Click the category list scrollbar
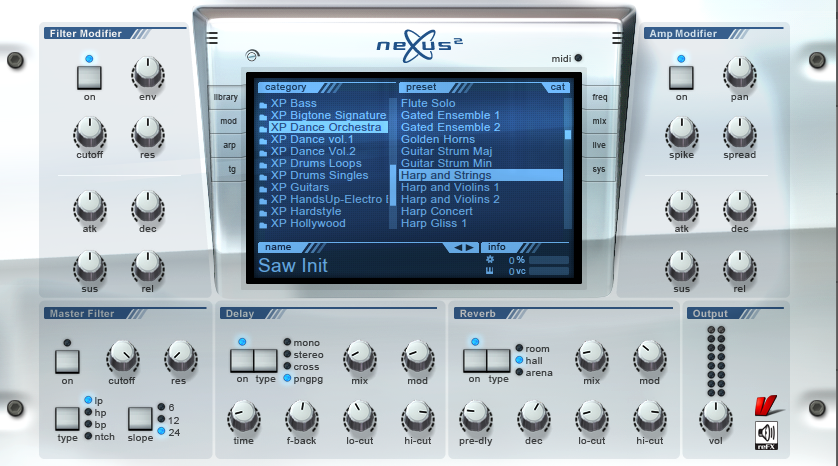This screenshot has width=838, height=466. coord(393,163)
